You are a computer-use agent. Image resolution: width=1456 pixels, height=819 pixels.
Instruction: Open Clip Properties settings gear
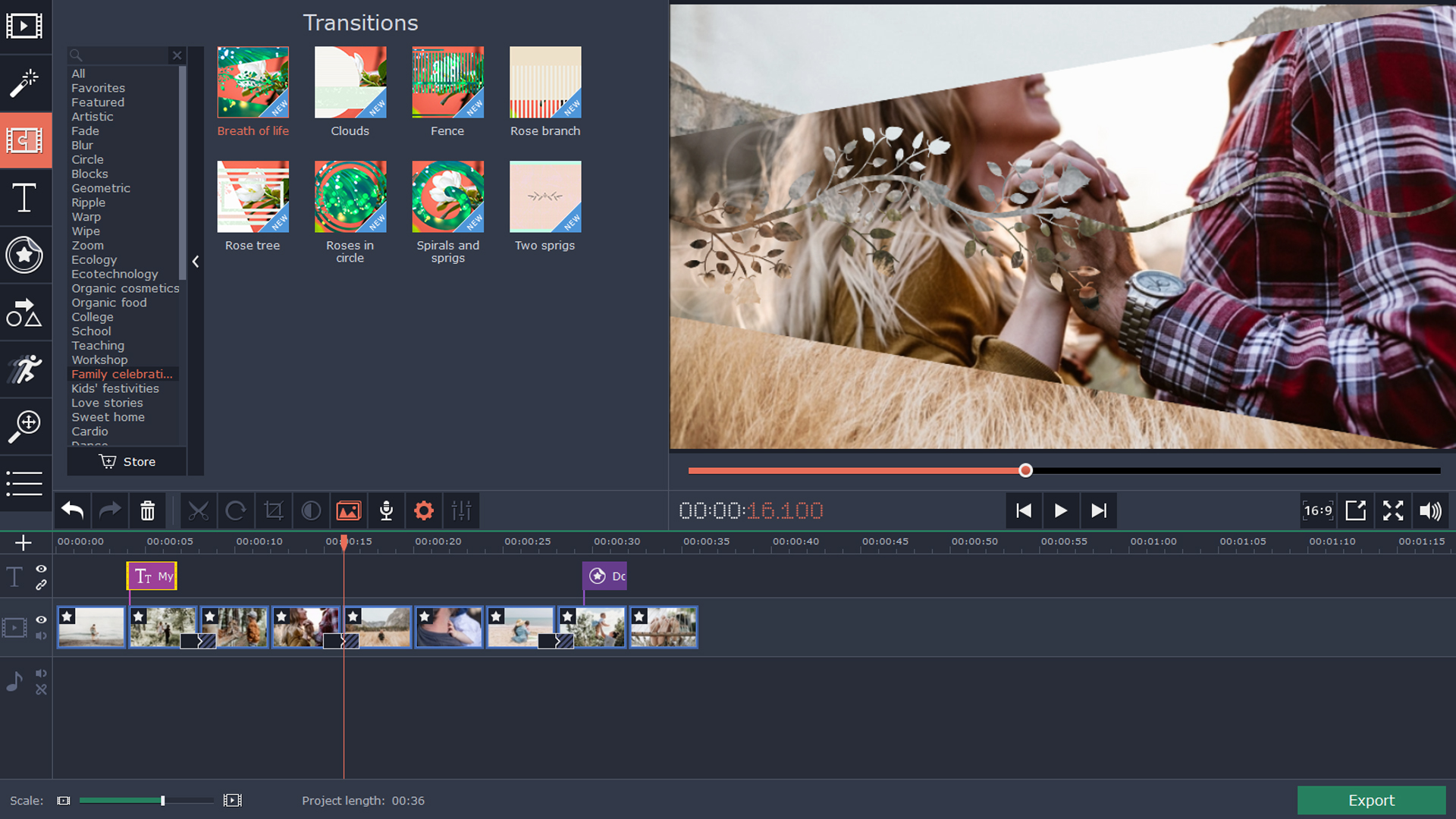(423, 510)
